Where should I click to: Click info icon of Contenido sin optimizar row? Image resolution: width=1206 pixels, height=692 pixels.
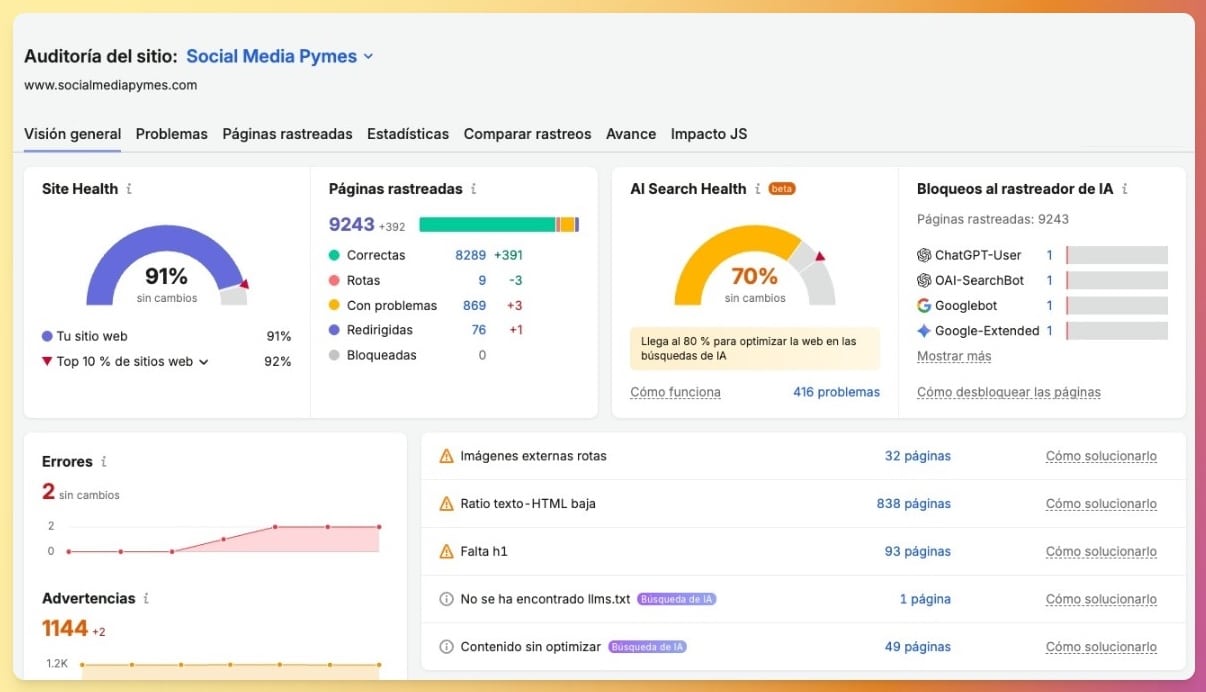(x=446, y=647)
